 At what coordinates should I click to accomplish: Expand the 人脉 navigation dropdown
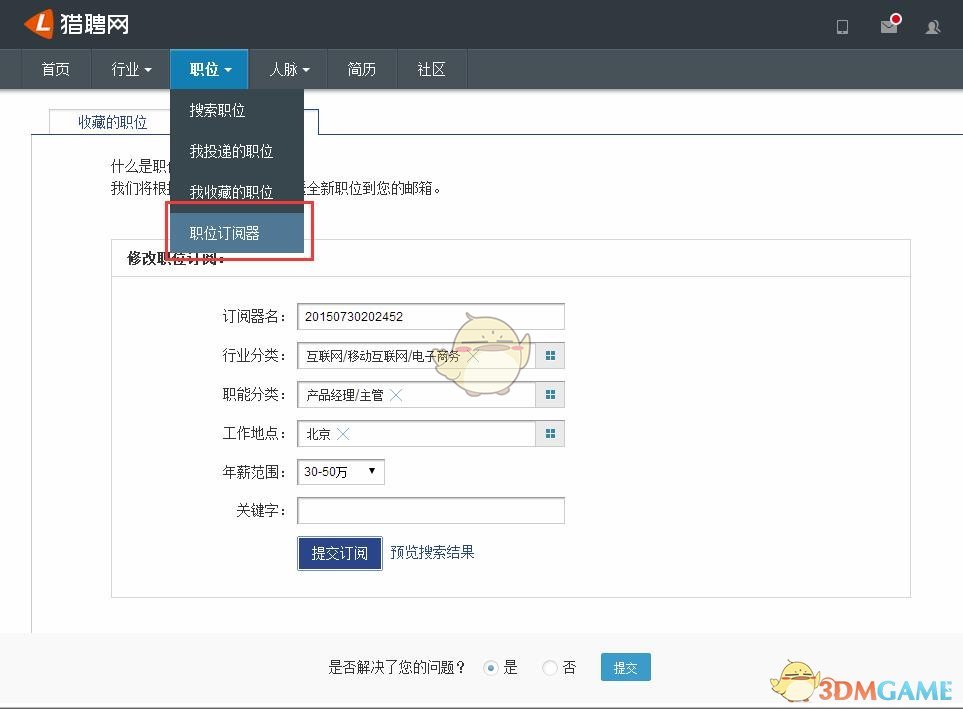(x=289, y=70)
